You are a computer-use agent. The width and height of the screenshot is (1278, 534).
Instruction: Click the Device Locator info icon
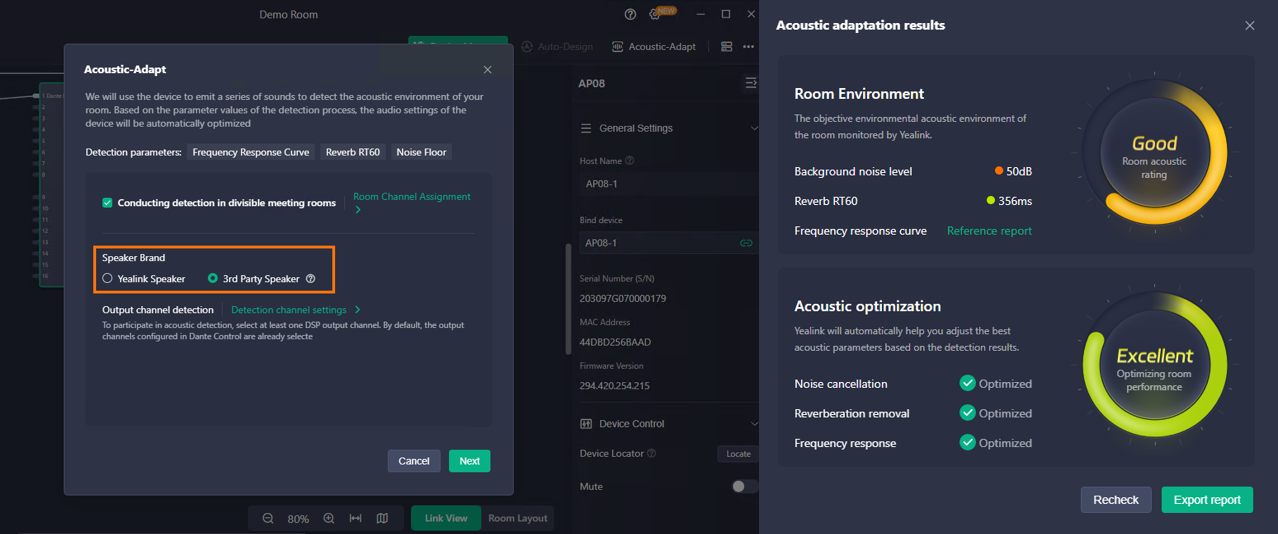pyautogui.click(x=651, y=453)
